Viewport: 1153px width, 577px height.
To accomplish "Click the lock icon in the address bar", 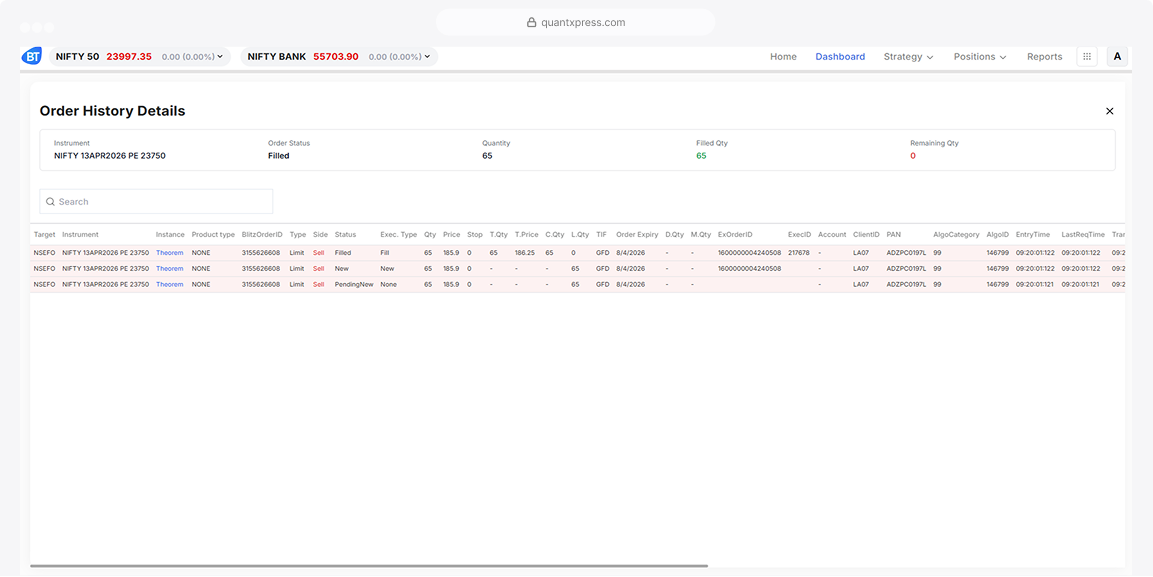I will (x=532, y=22).
